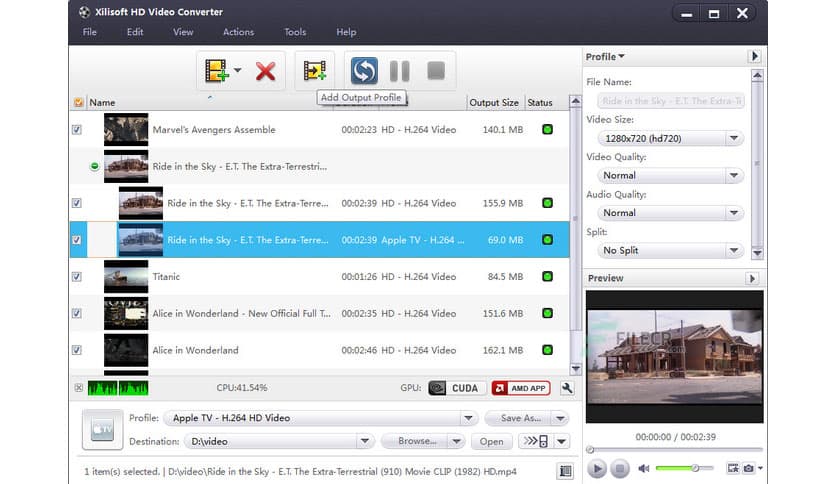Image resolution: width=836 pixels, height=484 pixels.
Task: Remove selected item with red X icon
Action: pyautogui.click(x=265, y=71)
